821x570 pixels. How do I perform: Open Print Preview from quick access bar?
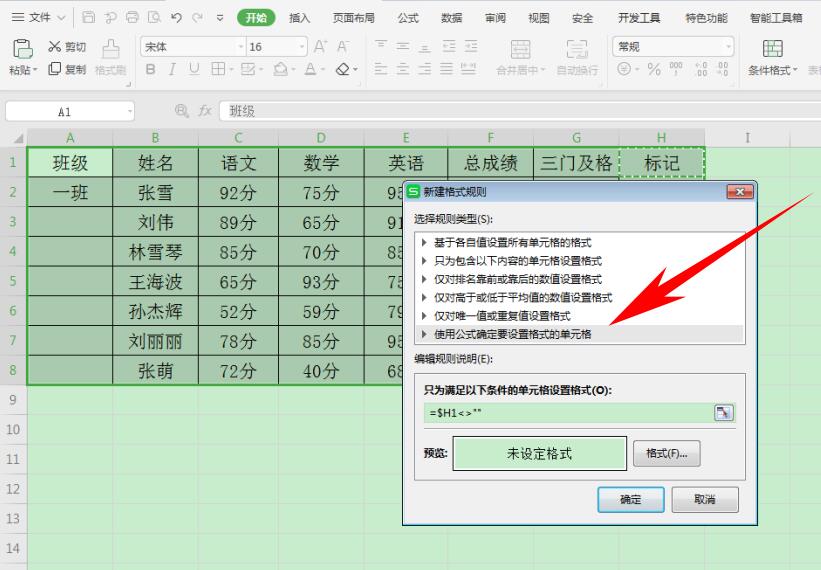pyautogui.click(x=154, y=17)
